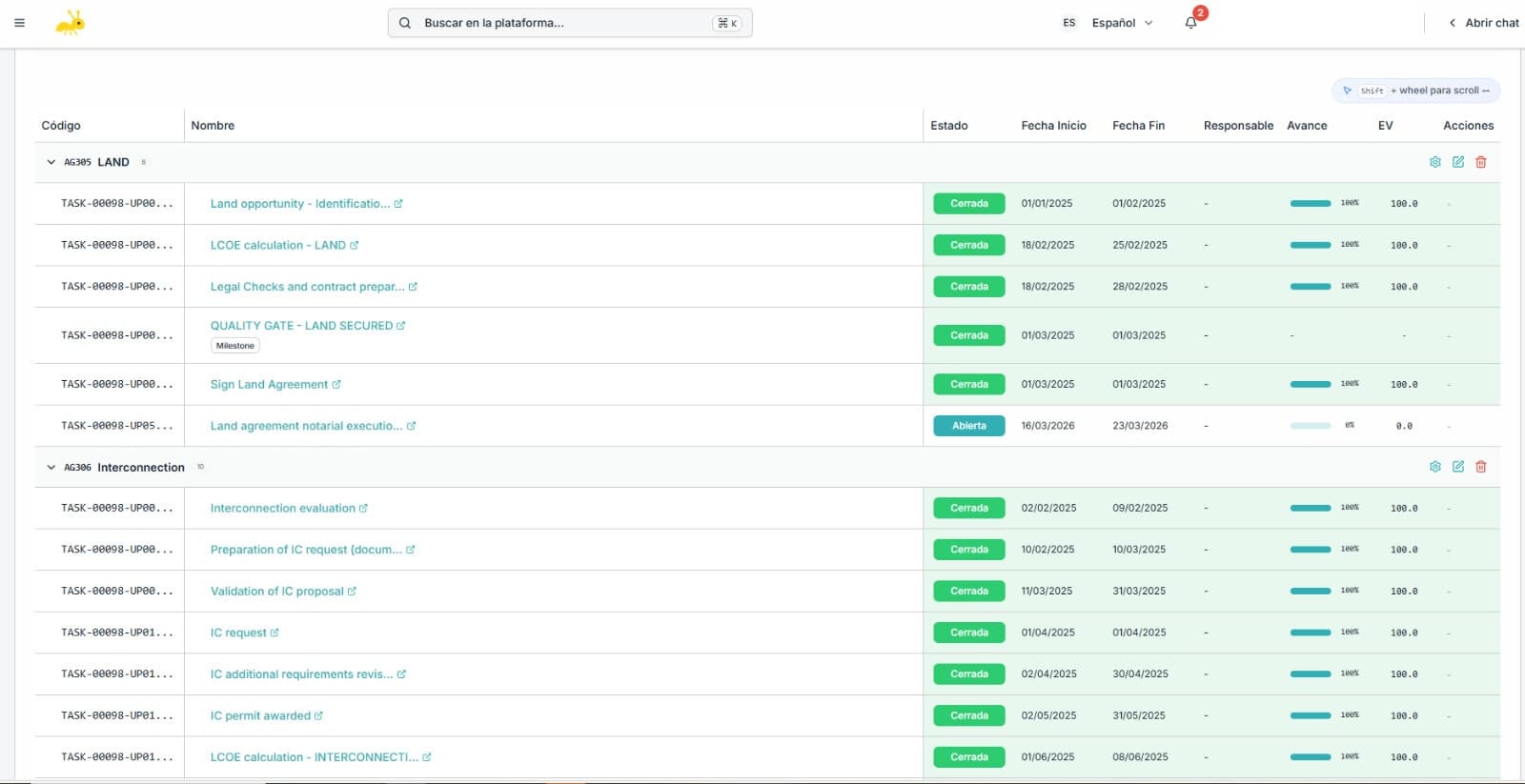Delete the LAND group

point(1480,162)
